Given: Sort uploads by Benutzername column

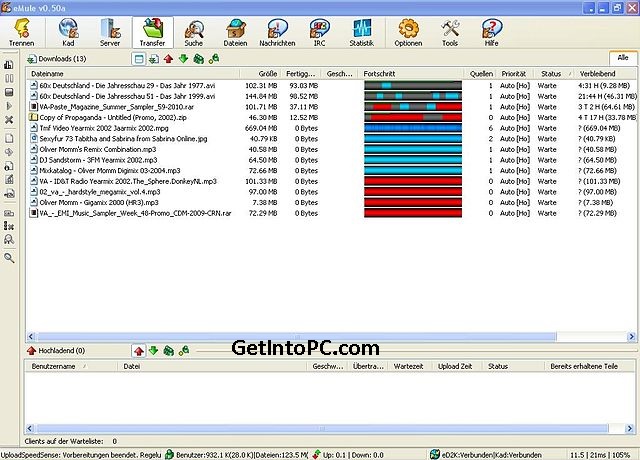Looking at the screenshot, I should click(x=71, y=367).
